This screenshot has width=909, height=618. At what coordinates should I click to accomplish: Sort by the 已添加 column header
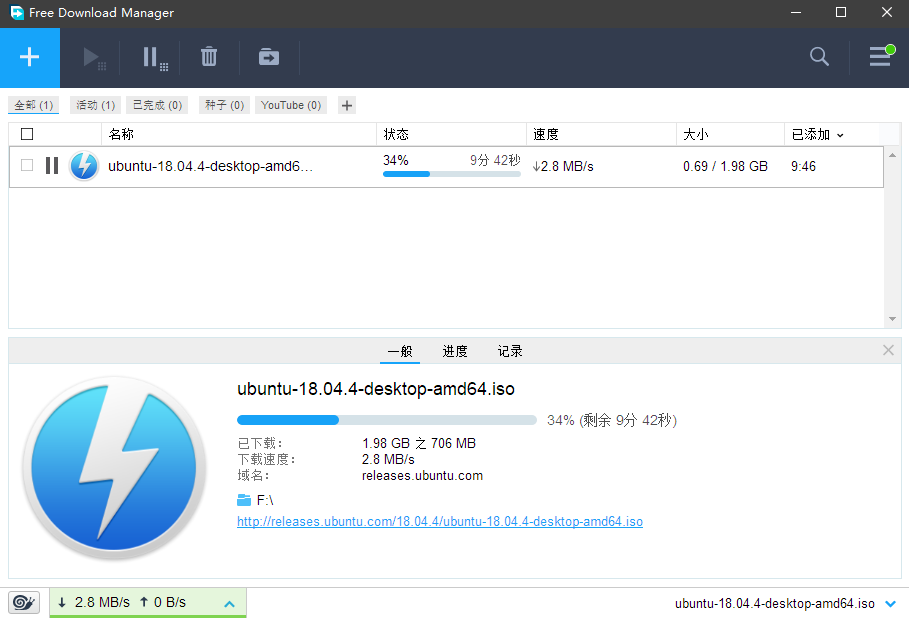click(x=816, y=134)
